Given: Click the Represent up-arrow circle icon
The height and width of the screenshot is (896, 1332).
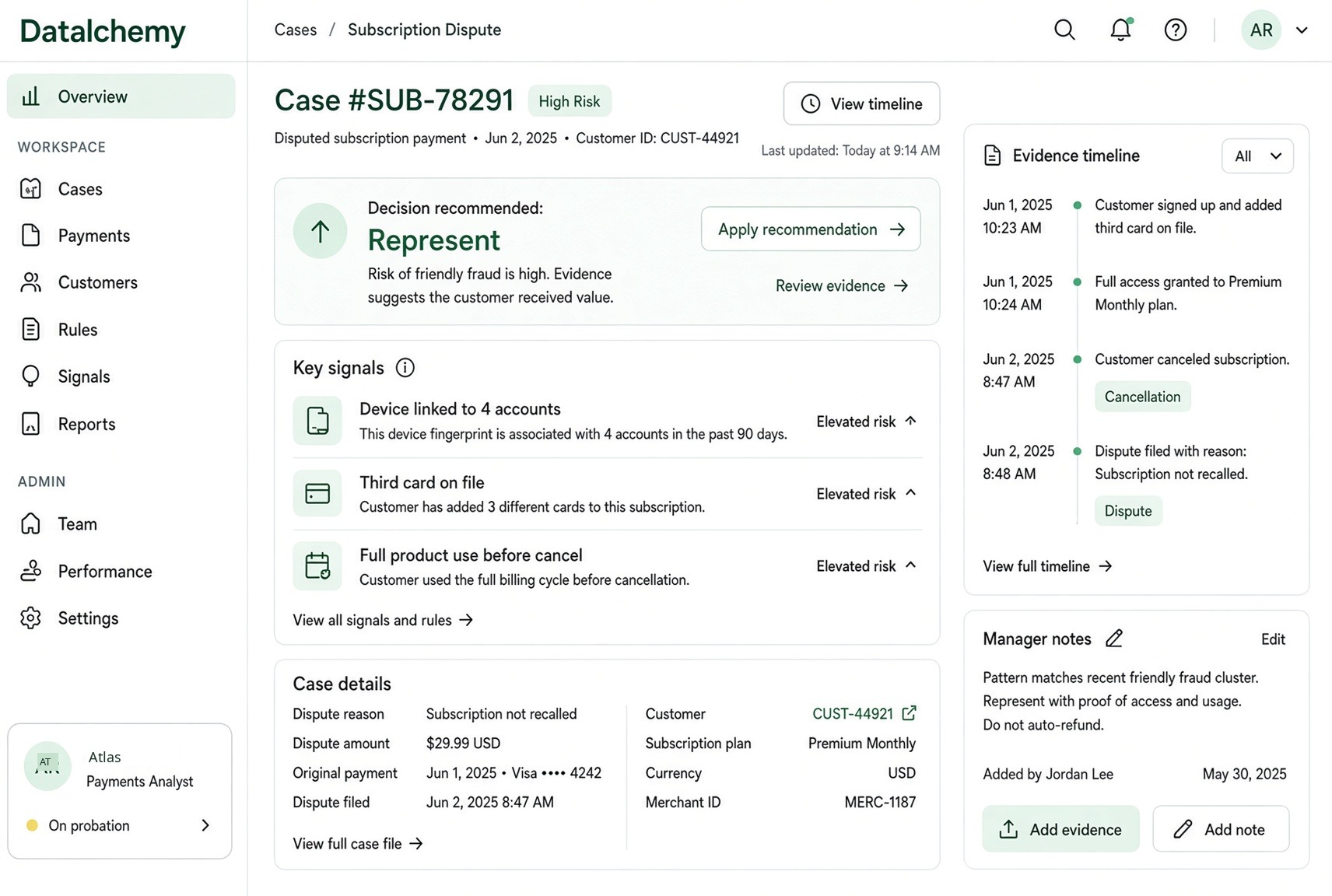Looking at the screenshot, I should pyautogui.click(x=320, y=231).
